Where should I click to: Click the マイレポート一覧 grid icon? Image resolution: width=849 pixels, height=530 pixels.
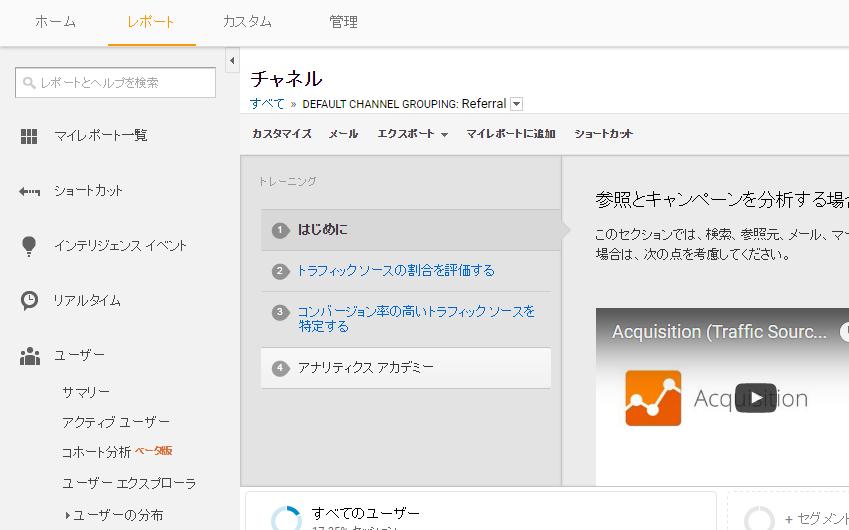[29, 136]
